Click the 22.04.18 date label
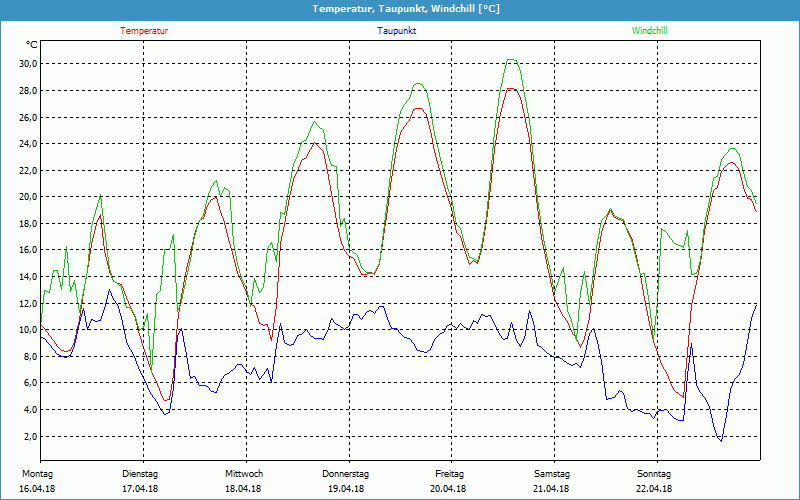The height and width of the screenshot is (500, 800). (655, 489)
